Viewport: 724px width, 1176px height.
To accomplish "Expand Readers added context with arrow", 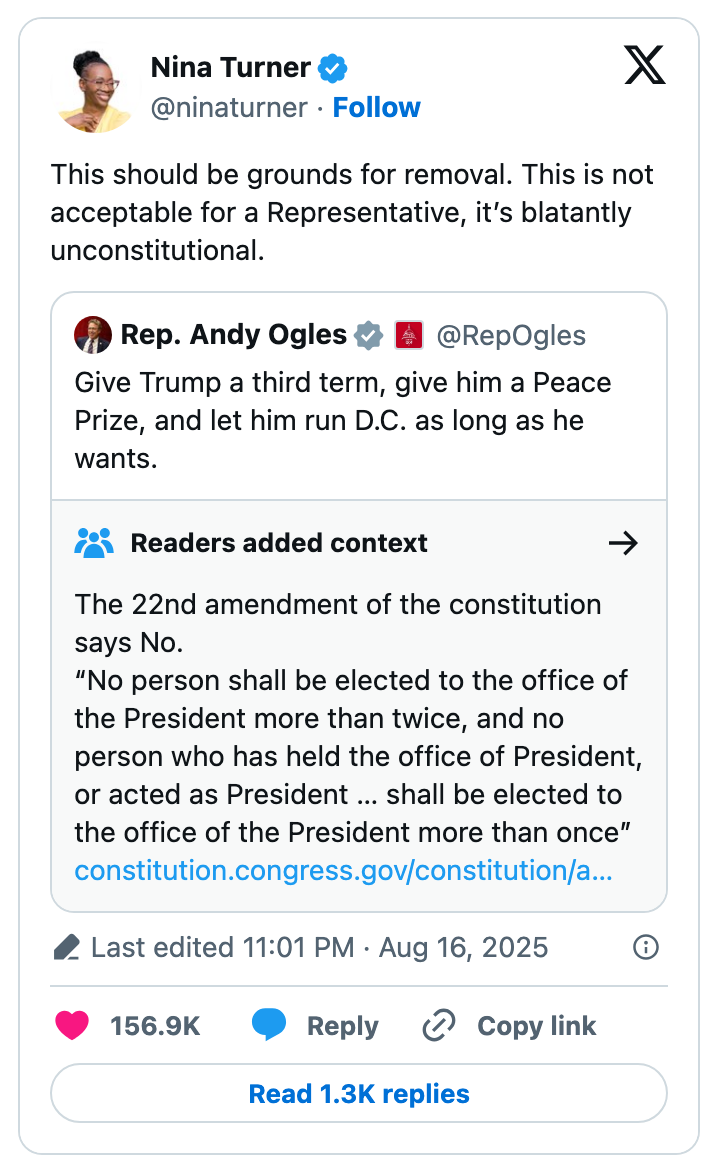I will pyautogui.click(x=623, y=543).
